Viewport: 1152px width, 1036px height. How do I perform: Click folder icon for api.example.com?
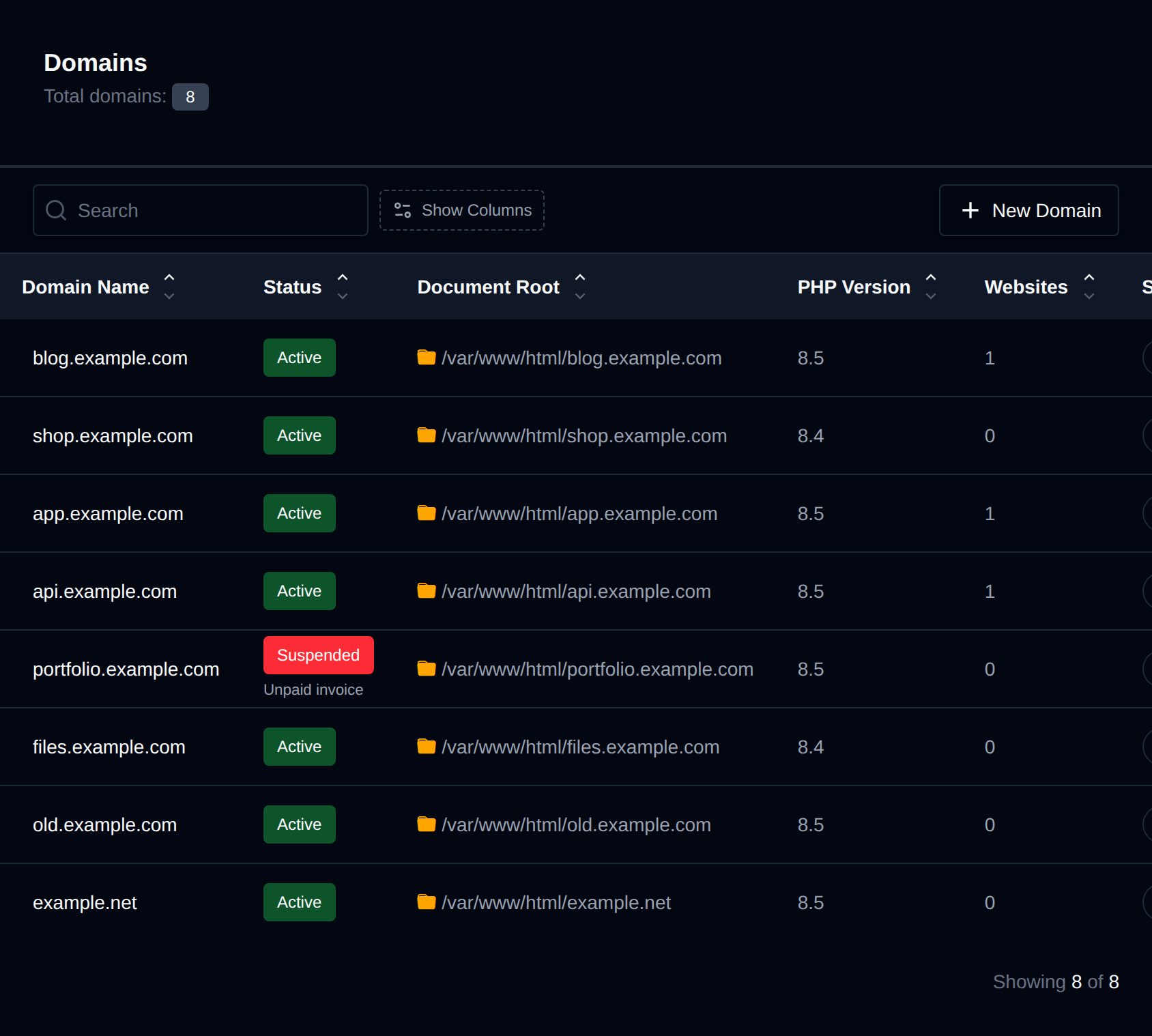[427, 591]
